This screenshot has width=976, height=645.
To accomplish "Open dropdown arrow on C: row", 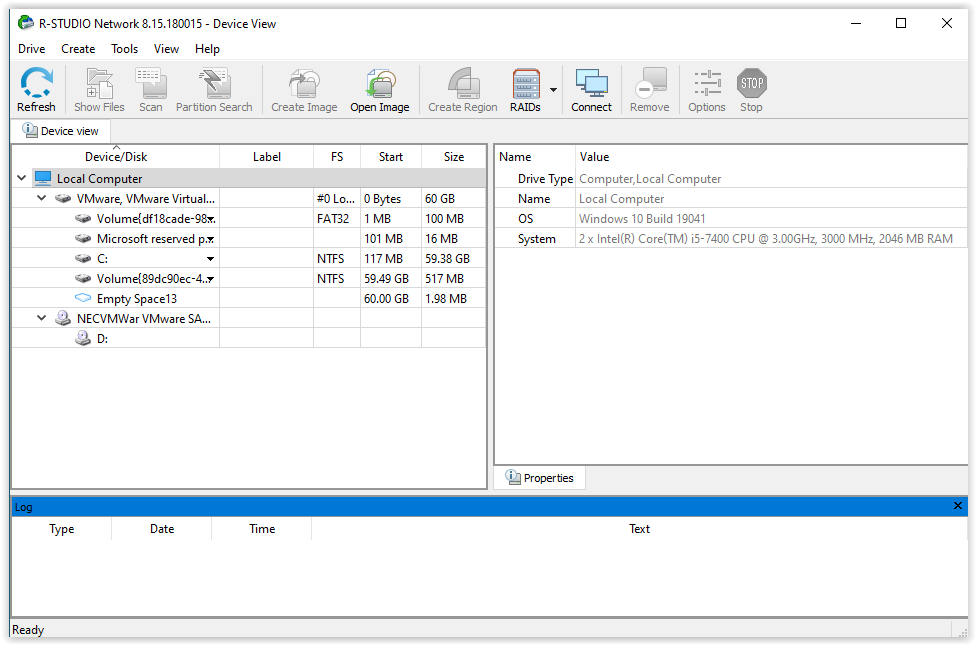I will (x=211, y=259).
